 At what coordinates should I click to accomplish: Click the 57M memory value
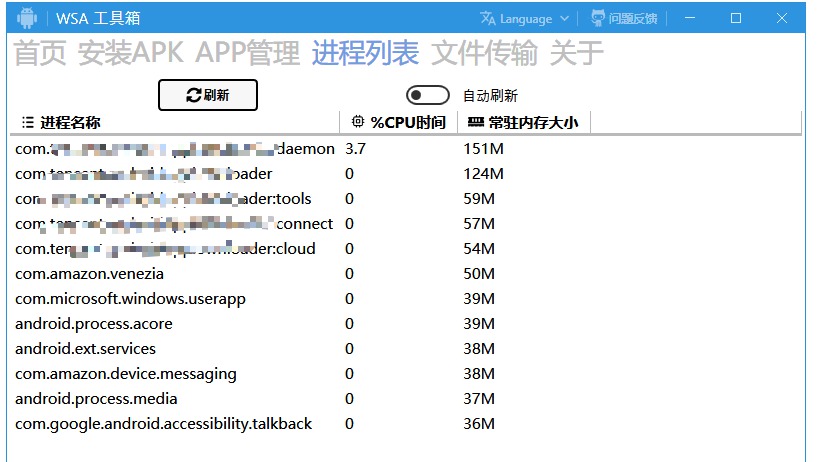point(479,224)
